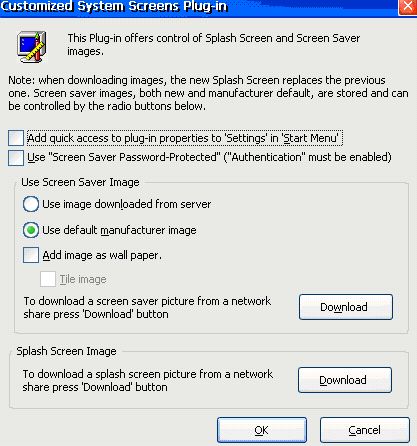Click the splash screen network share instruction text
417x446 pixels.
(148, 380)
